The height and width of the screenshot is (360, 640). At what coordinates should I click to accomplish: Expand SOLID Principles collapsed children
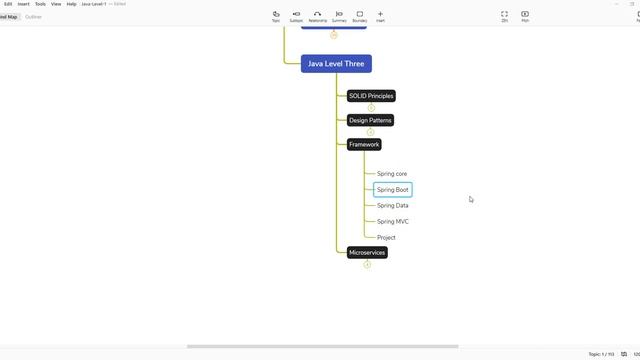(x=371, y=108)
